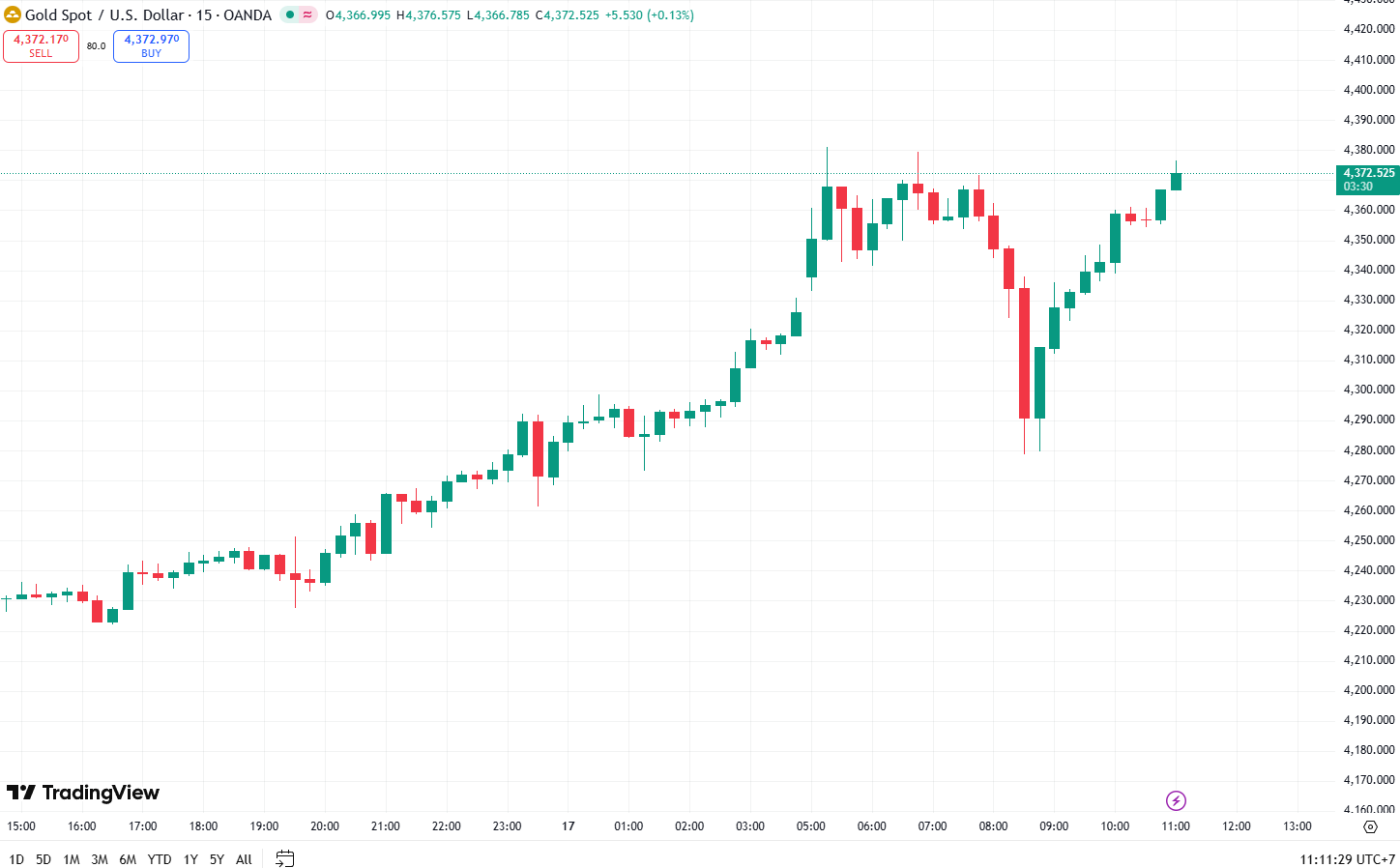Open the go-to-date calendar icon
1400x868 pixels.
point(284,858)
